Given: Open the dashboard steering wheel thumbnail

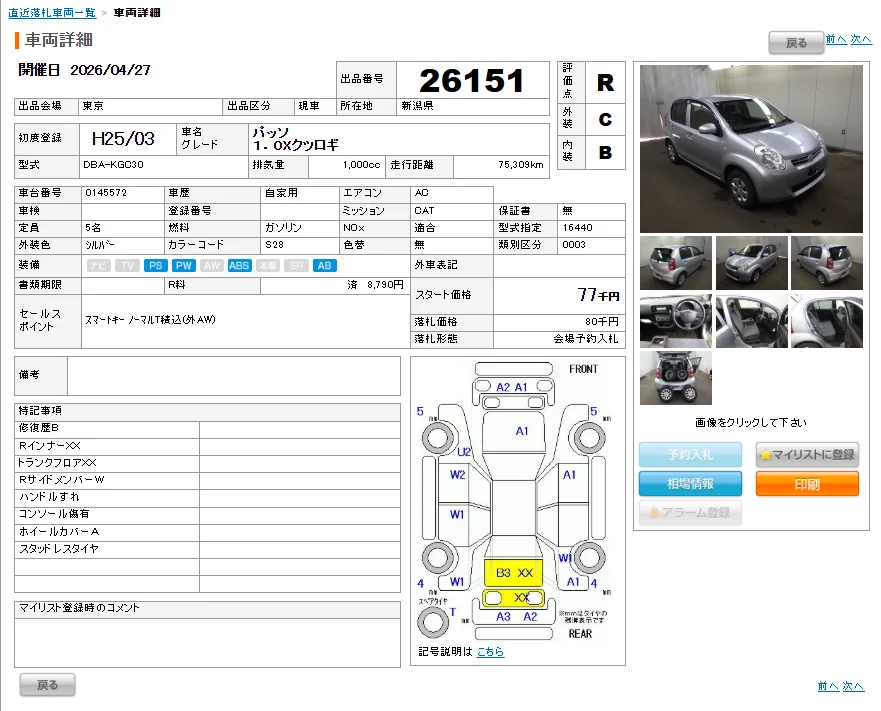Looking at the screenshot, I should 676,321.
